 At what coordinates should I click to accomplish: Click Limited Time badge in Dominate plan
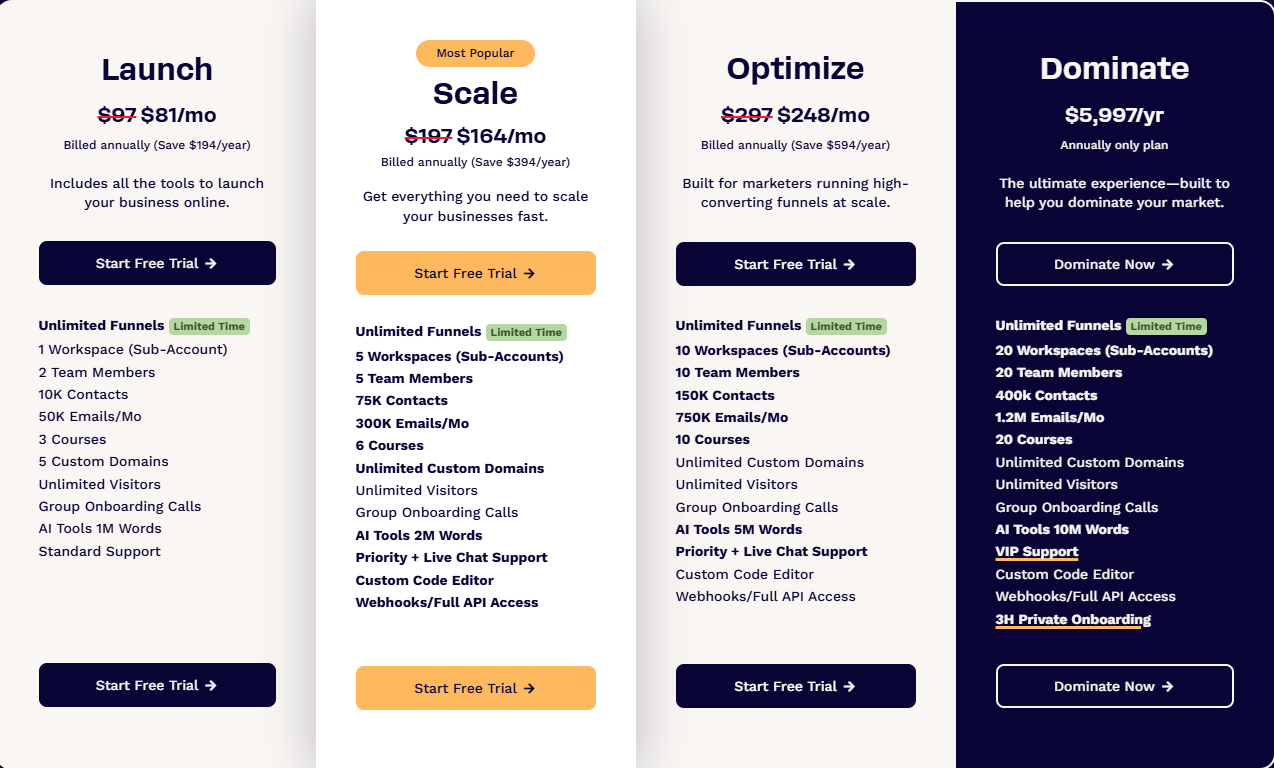tap(1166, 326)
